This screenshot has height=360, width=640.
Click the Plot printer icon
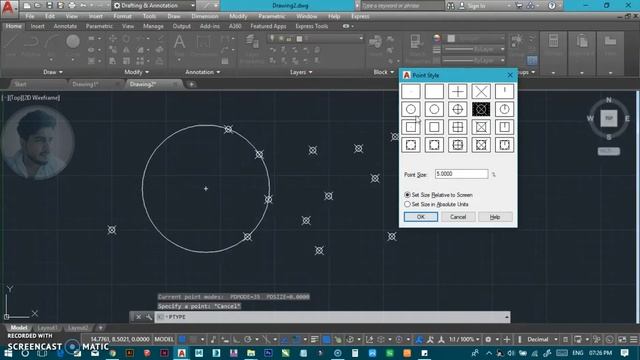pos(72,5)
